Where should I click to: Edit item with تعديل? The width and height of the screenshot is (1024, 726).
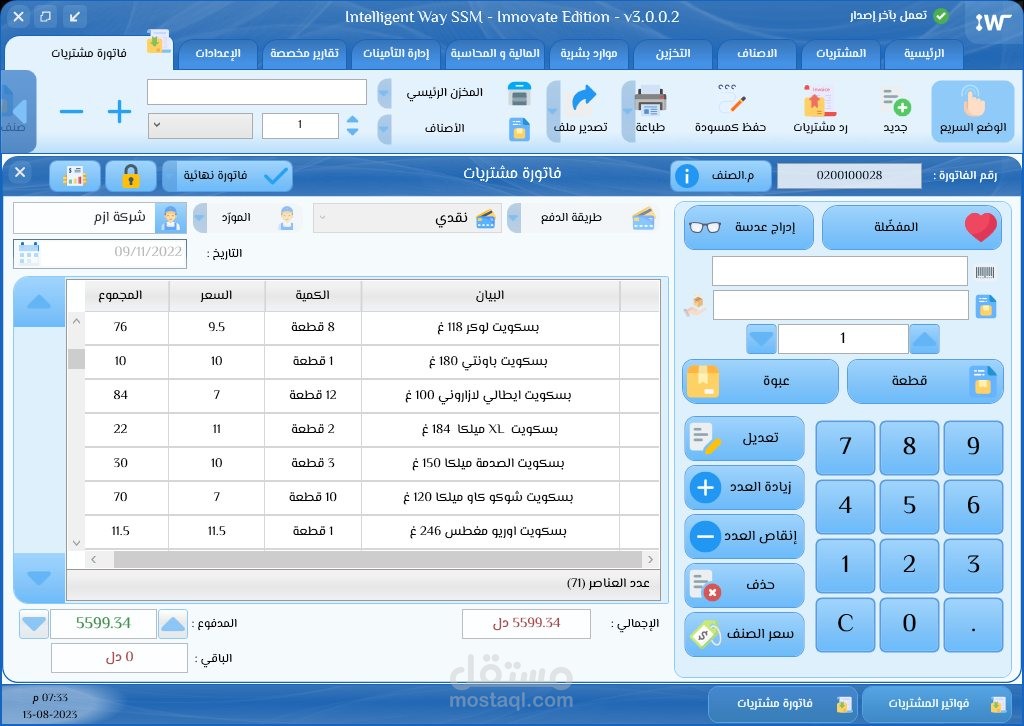744,438
